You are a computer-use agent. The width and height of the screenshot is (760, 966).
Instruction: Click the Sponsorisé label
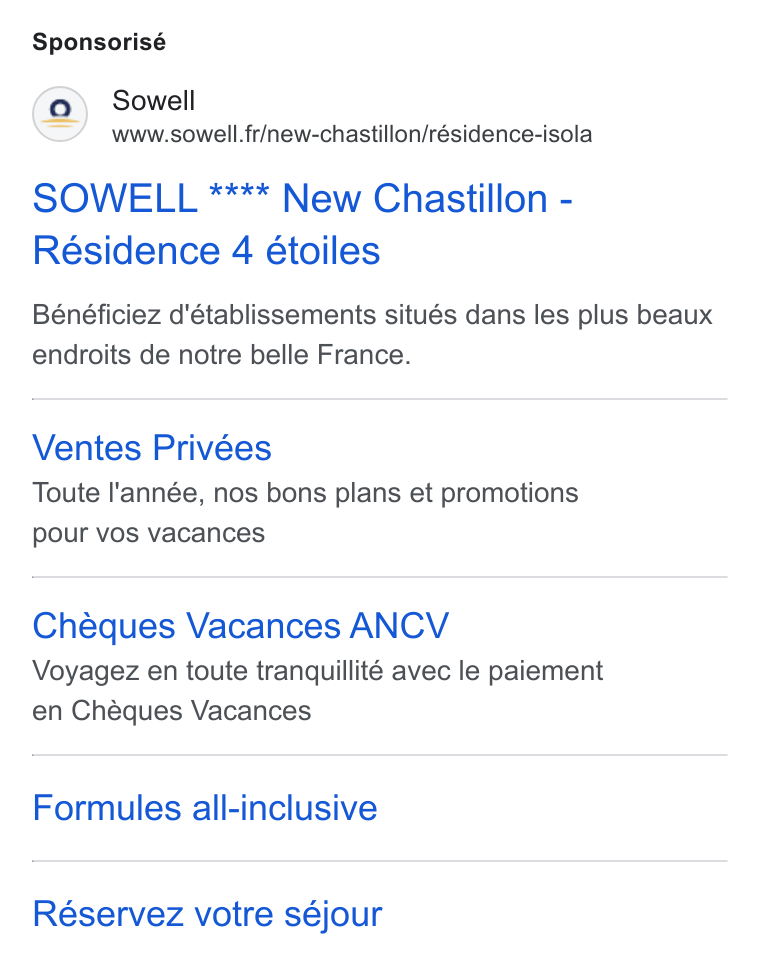click(x=99, y=43)
